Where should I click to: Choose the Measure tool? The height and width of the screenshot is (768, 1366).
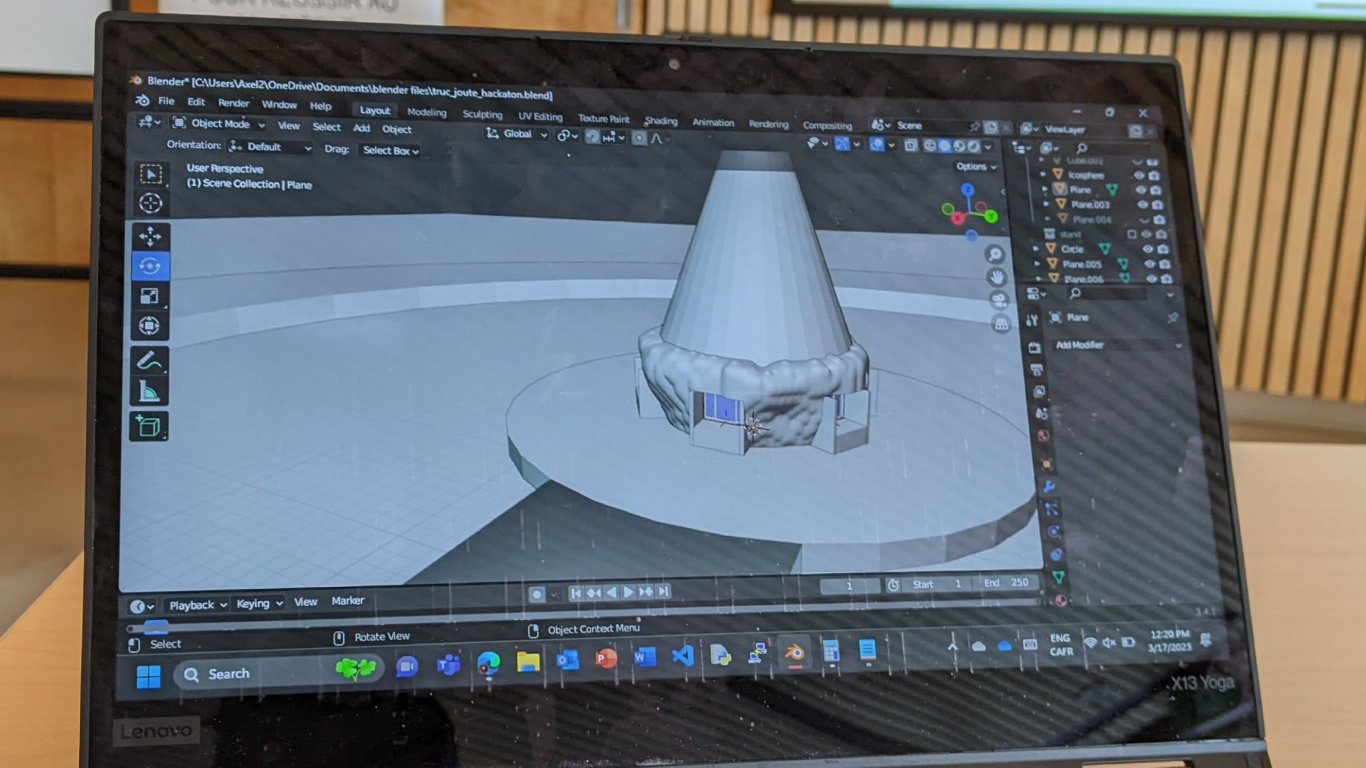click(150, 392)
